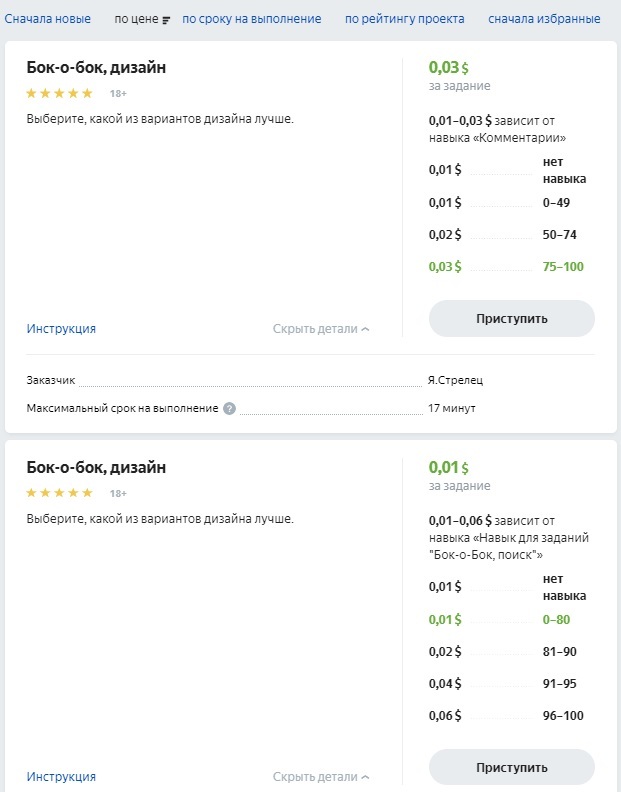
Task: Click 18+ badge on second task
Action: (x=118, y=494)
